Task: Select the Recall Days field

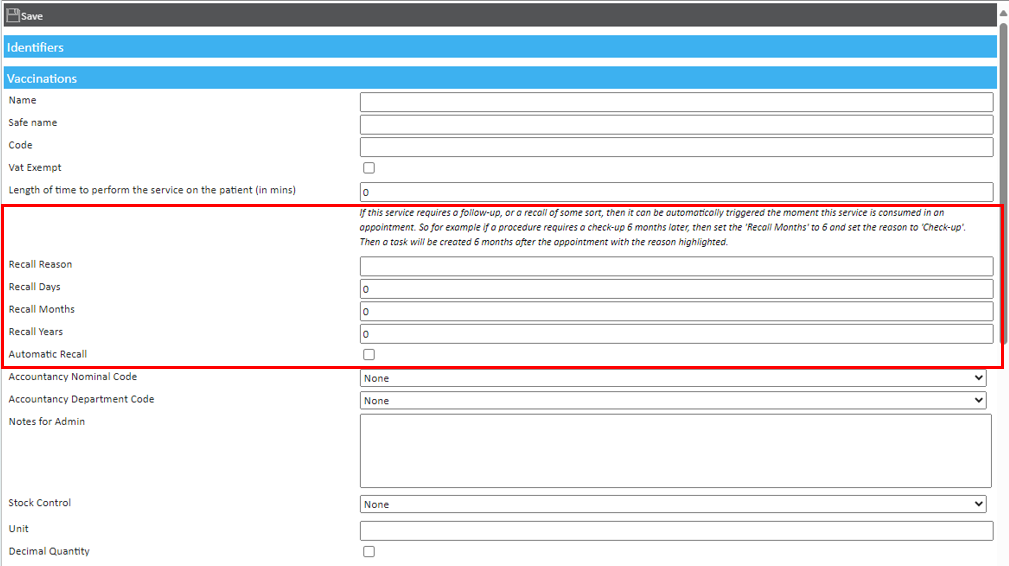Action: point(676,289)
